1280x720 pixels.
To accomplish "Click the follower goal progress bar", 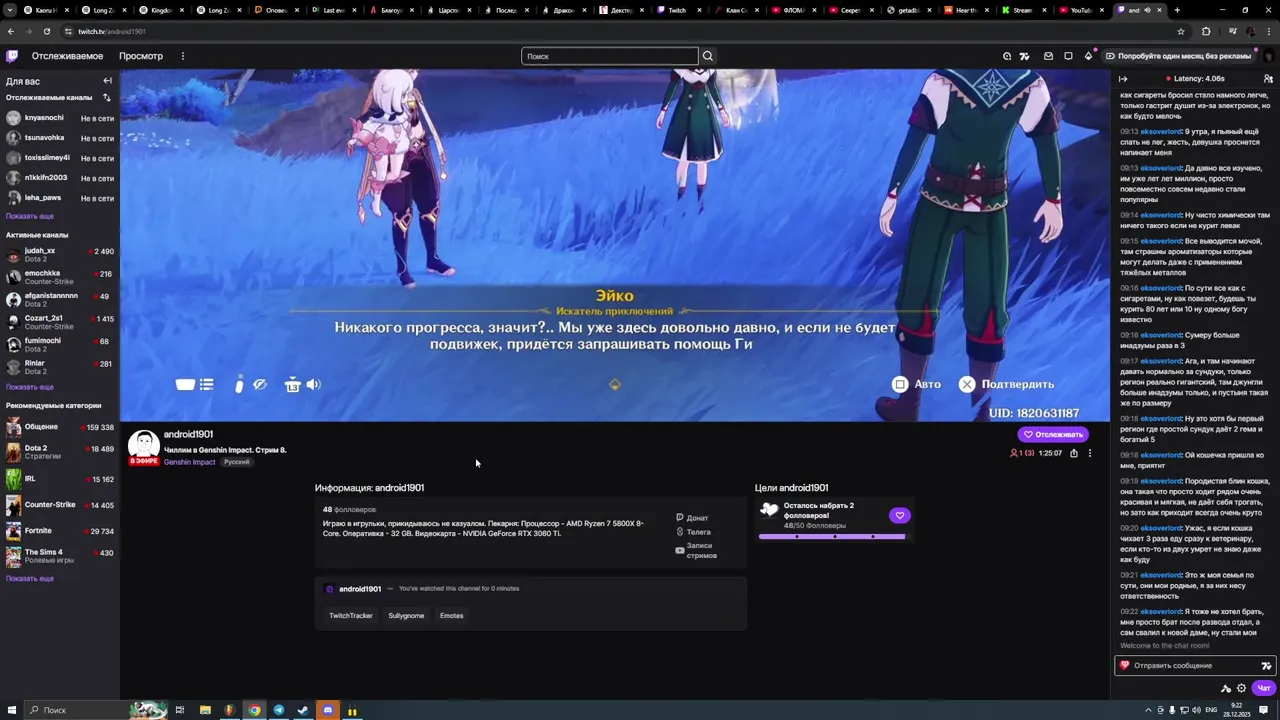I will (x=832, y=537).
